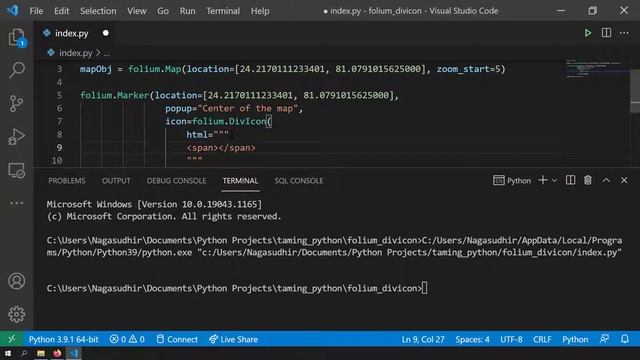The image size is (640, 360).
Task: Go to line via Ln 9, Col 27
Action: 423,339
